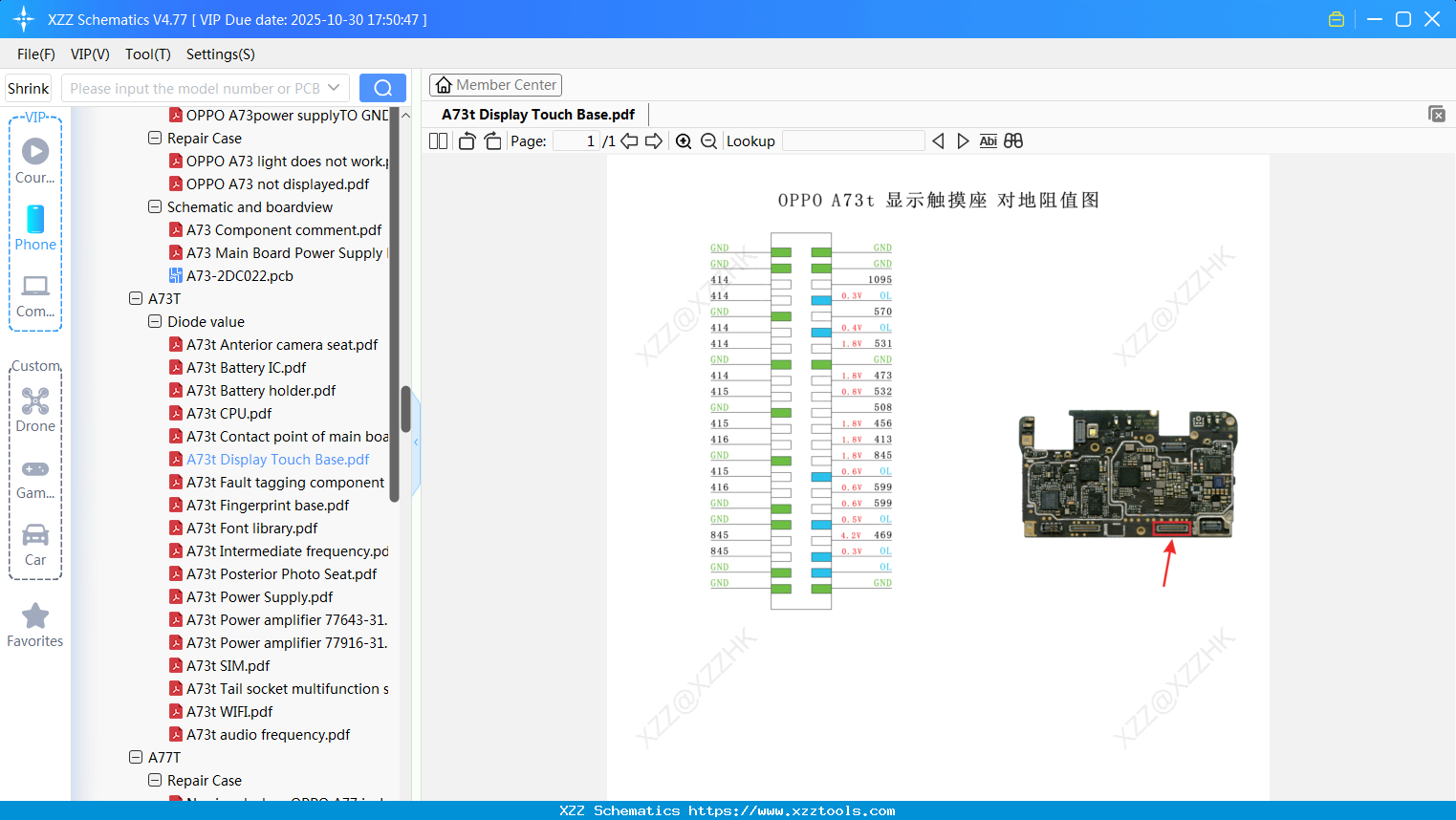Select A73t Display Touch Base.pdf in tree
This screenshot has width=1456, height=820.
(x=269, y=459)
